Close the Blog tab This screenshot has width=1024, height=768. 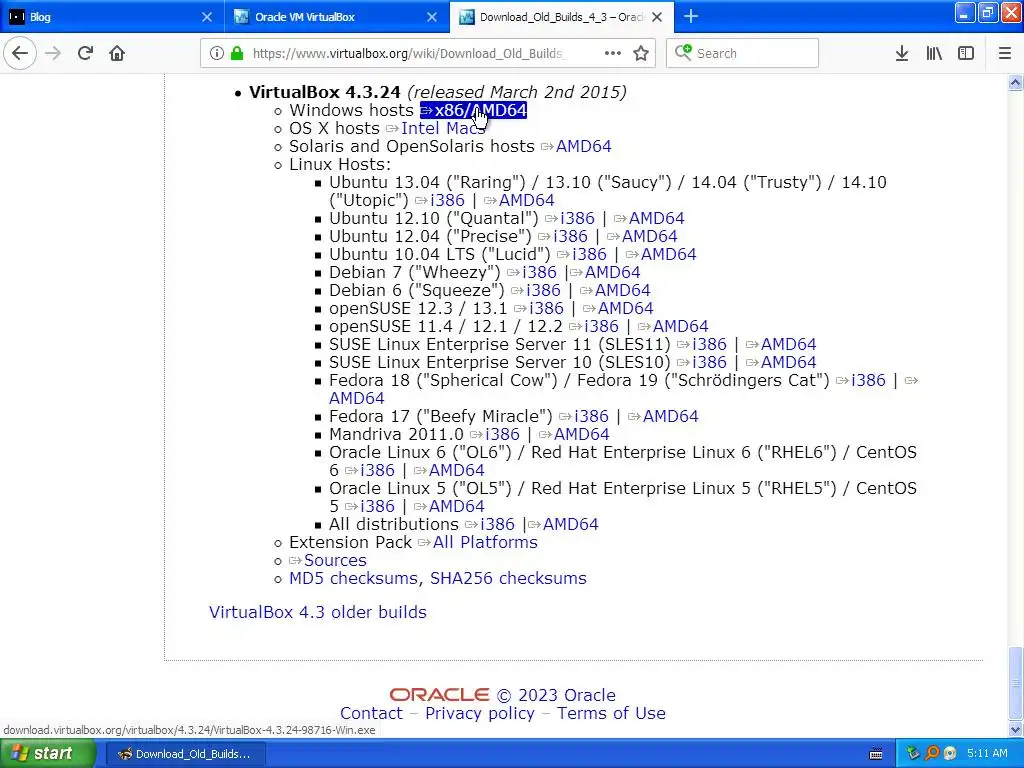point(206,17)
